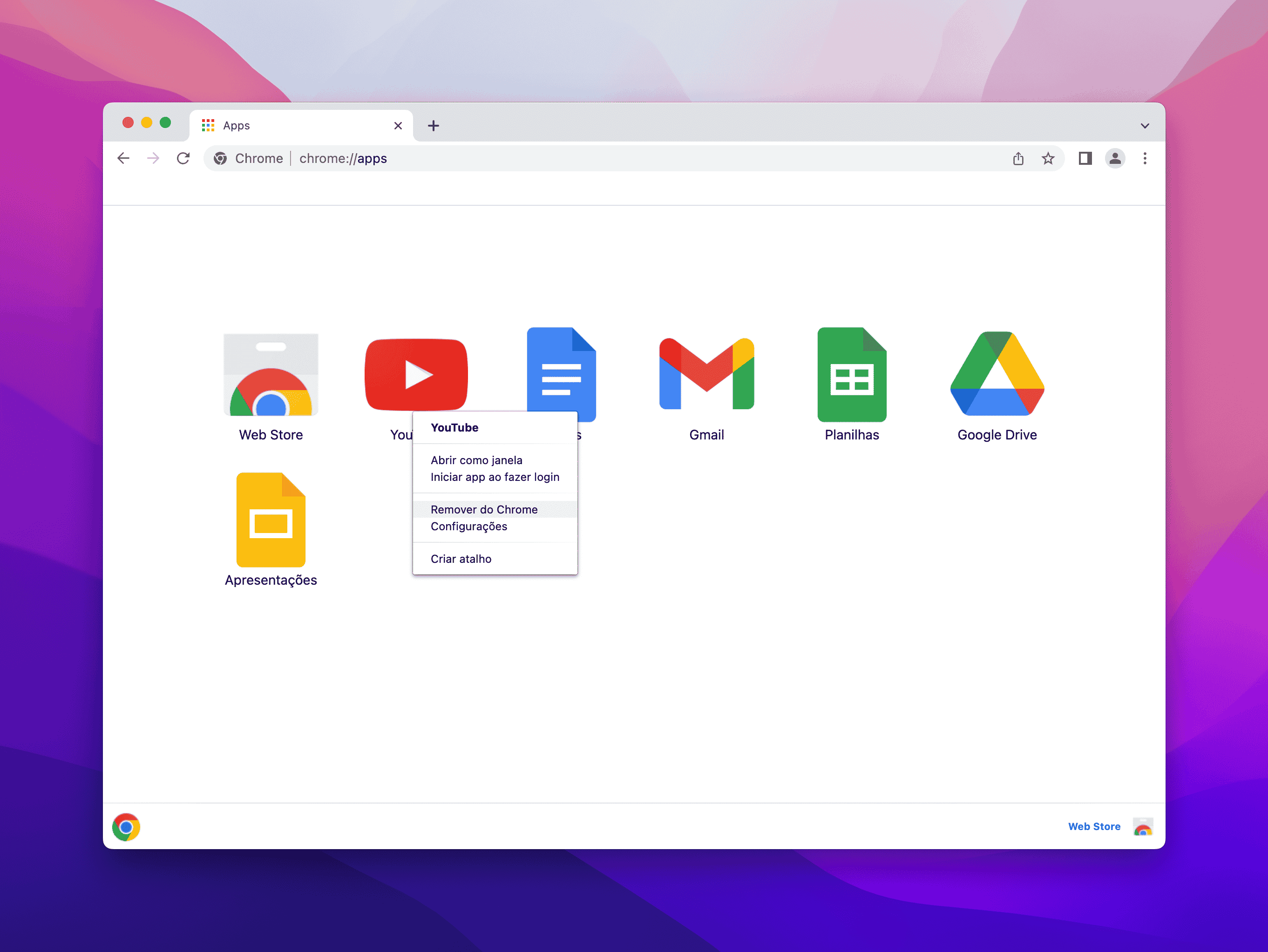This screenshot has width=1268, height=952.
Task: Open a new tab with plus button
Action: point(434,126)
